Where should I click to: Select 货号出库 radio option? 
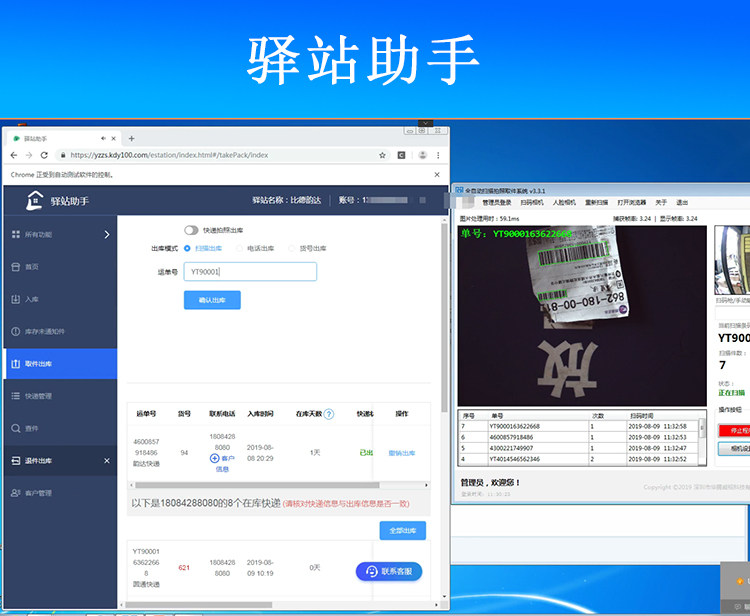[x=292, y=248]
